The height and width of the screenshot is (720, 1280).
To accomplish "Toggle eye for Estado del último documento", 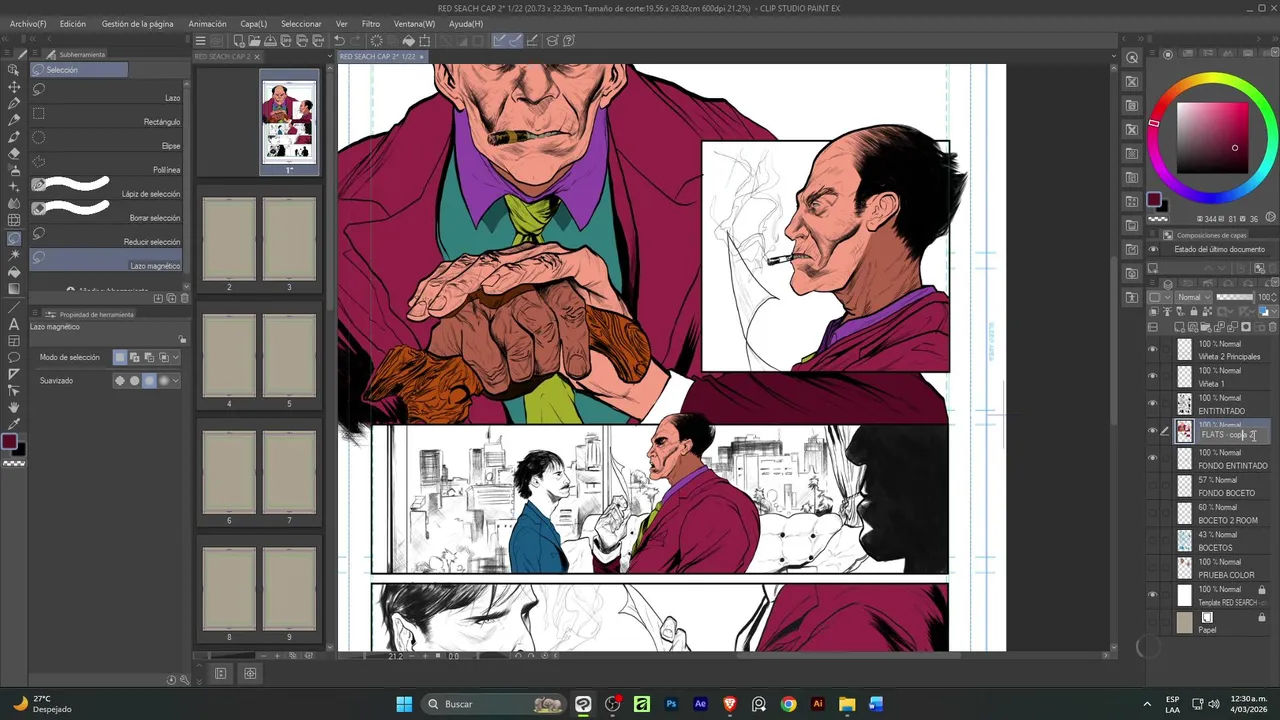I will [1153, 249].
